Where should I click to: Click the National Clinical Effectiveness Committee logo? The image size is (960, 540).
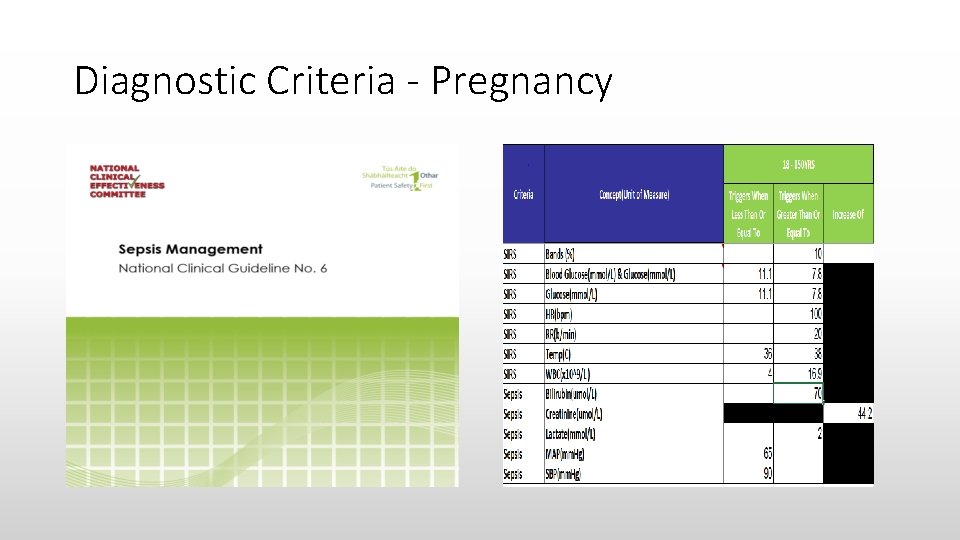pos(127,181)
